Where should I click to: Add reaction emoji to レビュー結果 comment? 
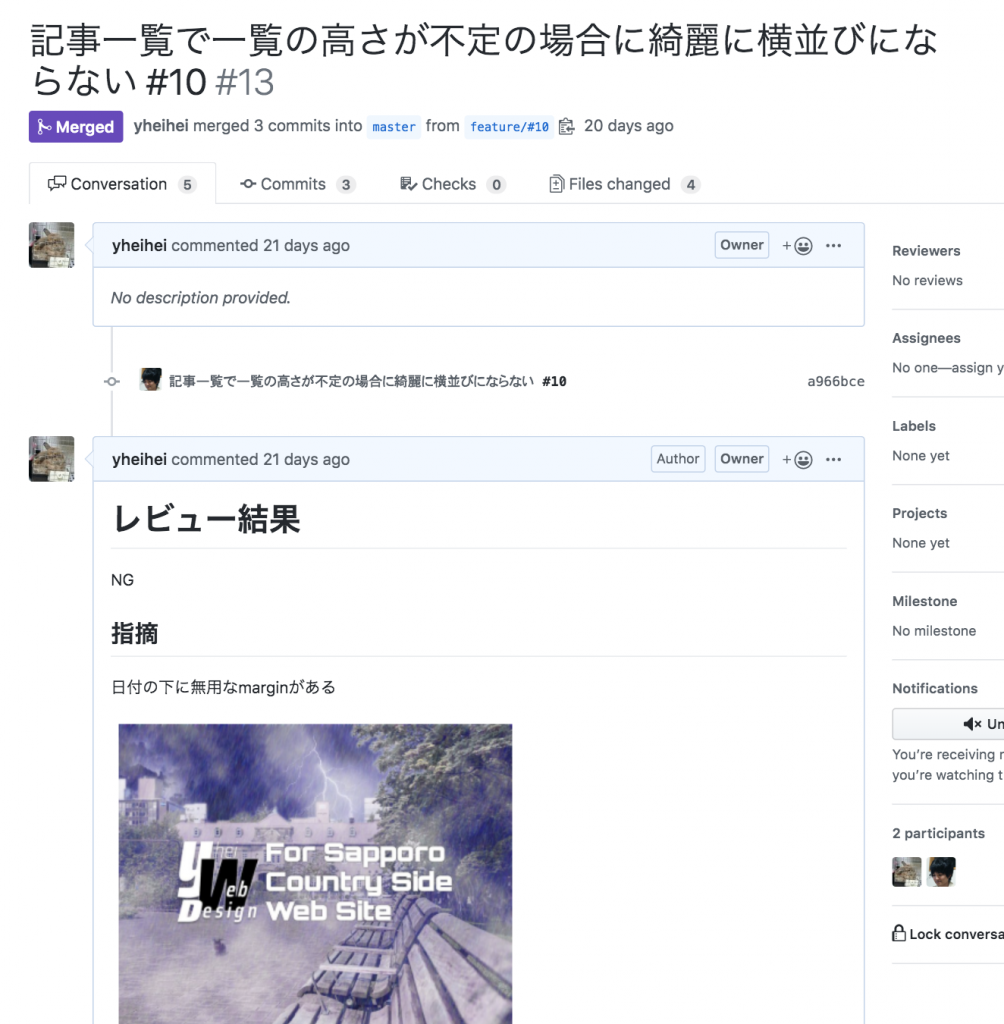click(797, 460)
